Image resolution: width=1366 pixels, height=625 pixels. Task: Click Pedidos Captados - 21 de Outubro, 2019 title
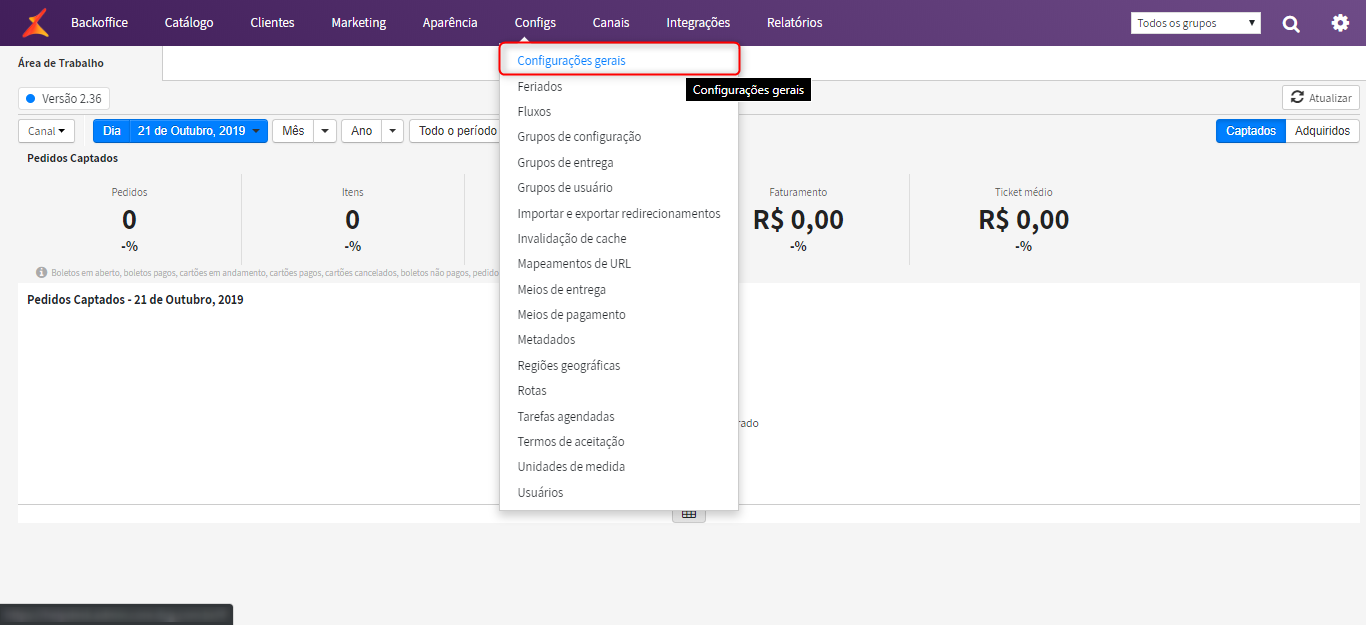coord(135,299)
